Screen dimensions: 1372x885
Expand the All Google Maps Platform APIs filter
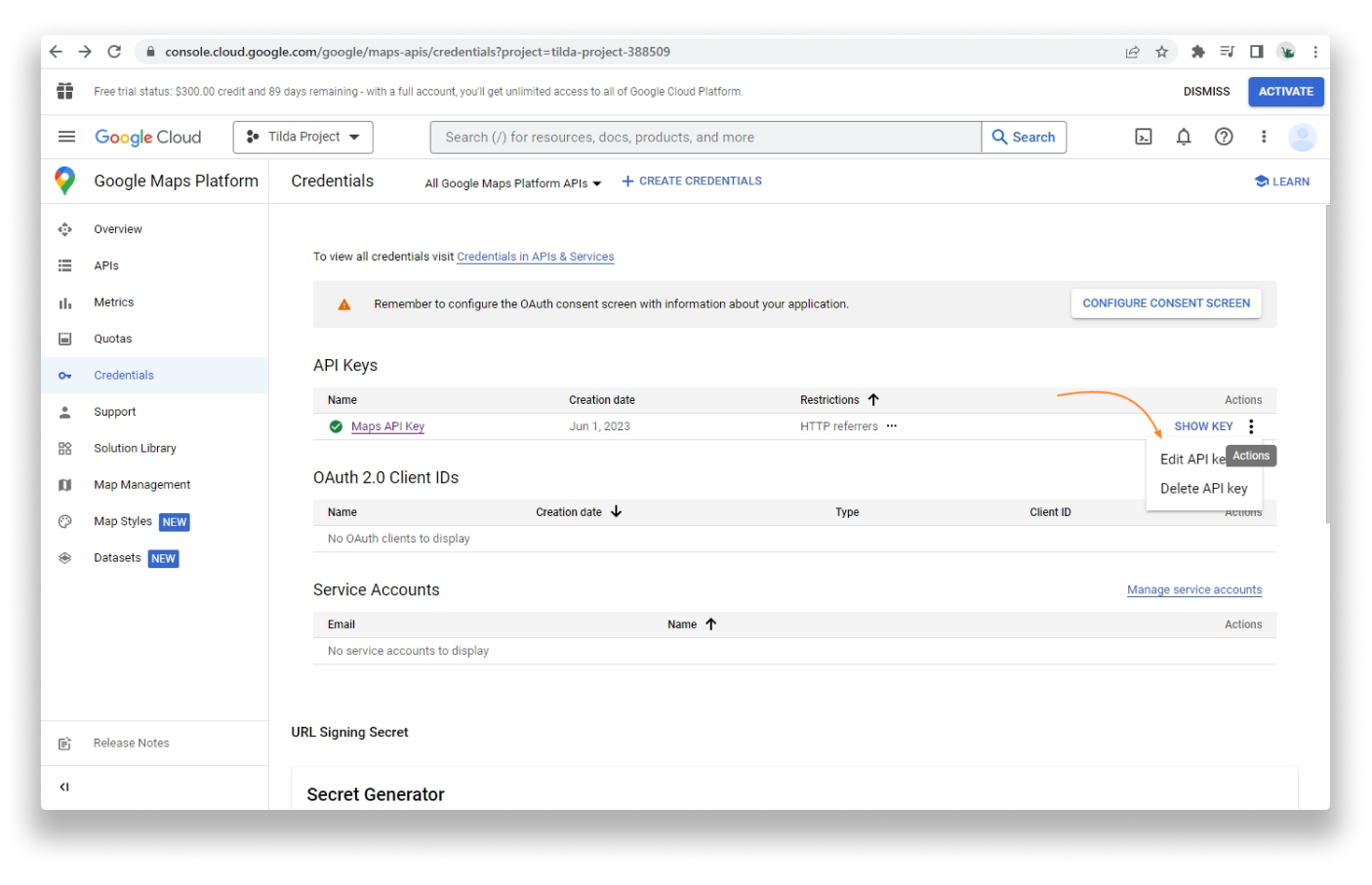[513, 183]
